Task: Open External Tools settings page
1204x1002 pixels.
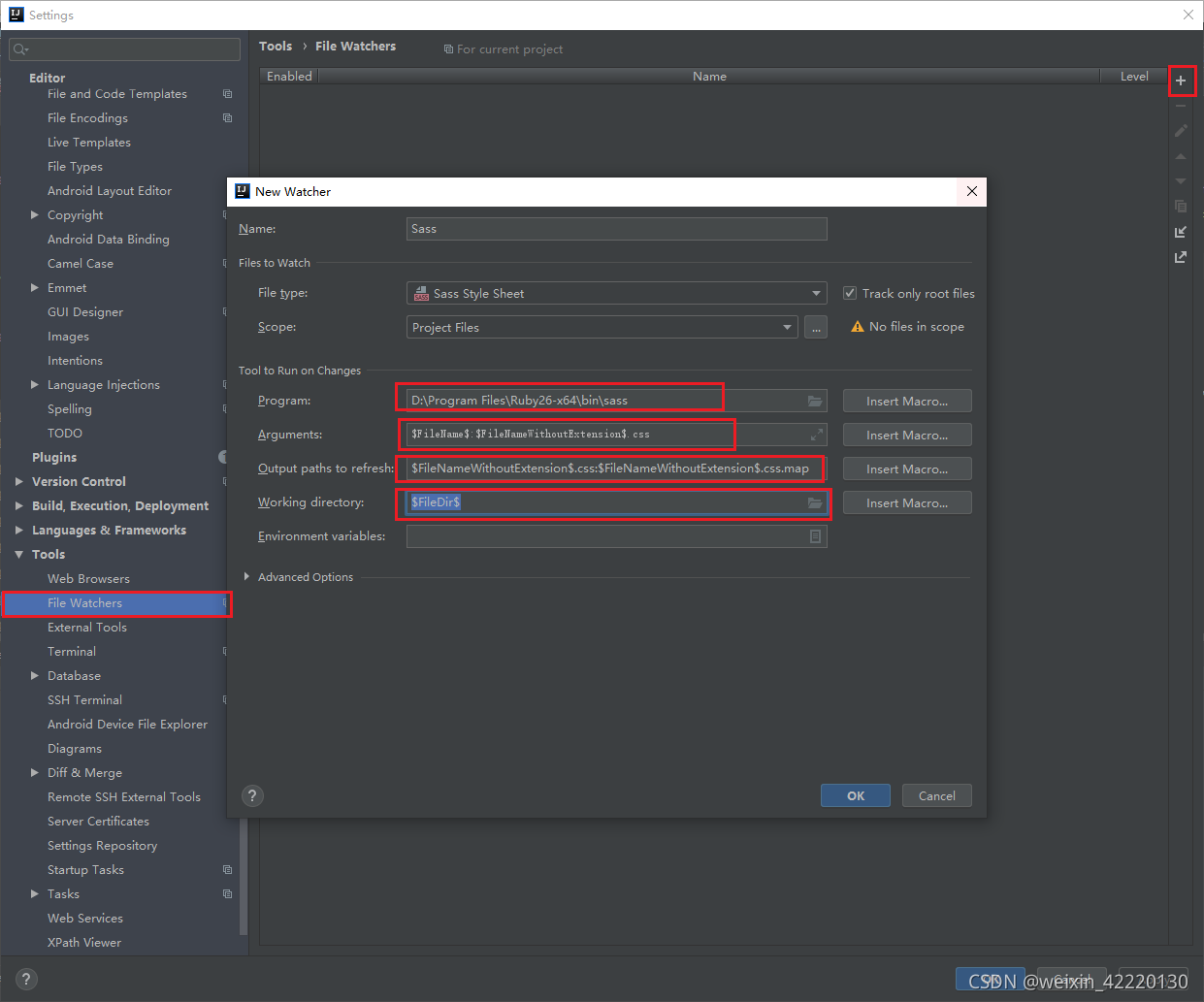Action: (x=87, y=628)
